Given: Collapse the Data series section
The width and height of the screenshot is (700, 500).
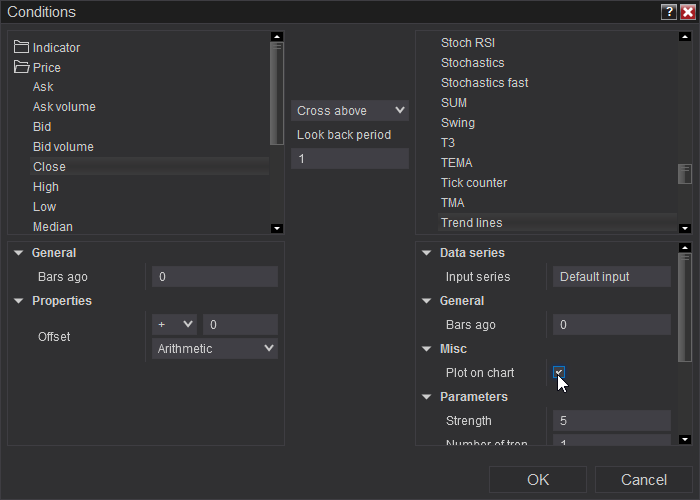Looking at the screenshot, I should click(427, 253).
